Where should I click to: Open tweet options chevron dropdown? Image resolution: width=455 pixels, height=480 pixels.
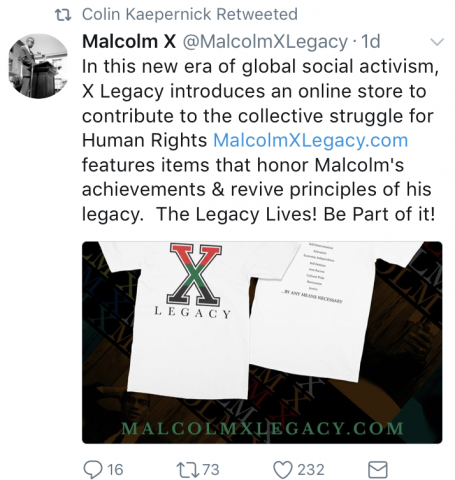click(x=437, y=42)
